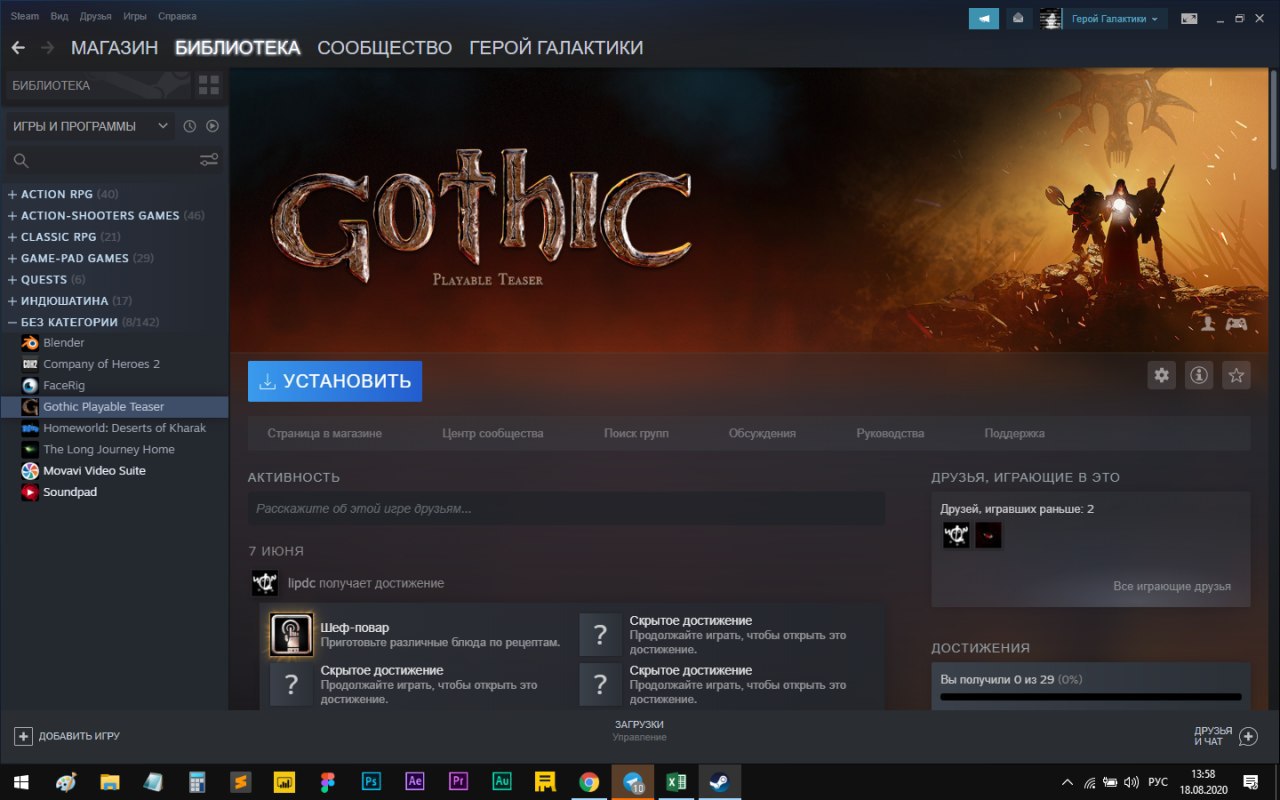
Task: Expand the ИНДЮШАТИНА category
Action: click(12, 301)
